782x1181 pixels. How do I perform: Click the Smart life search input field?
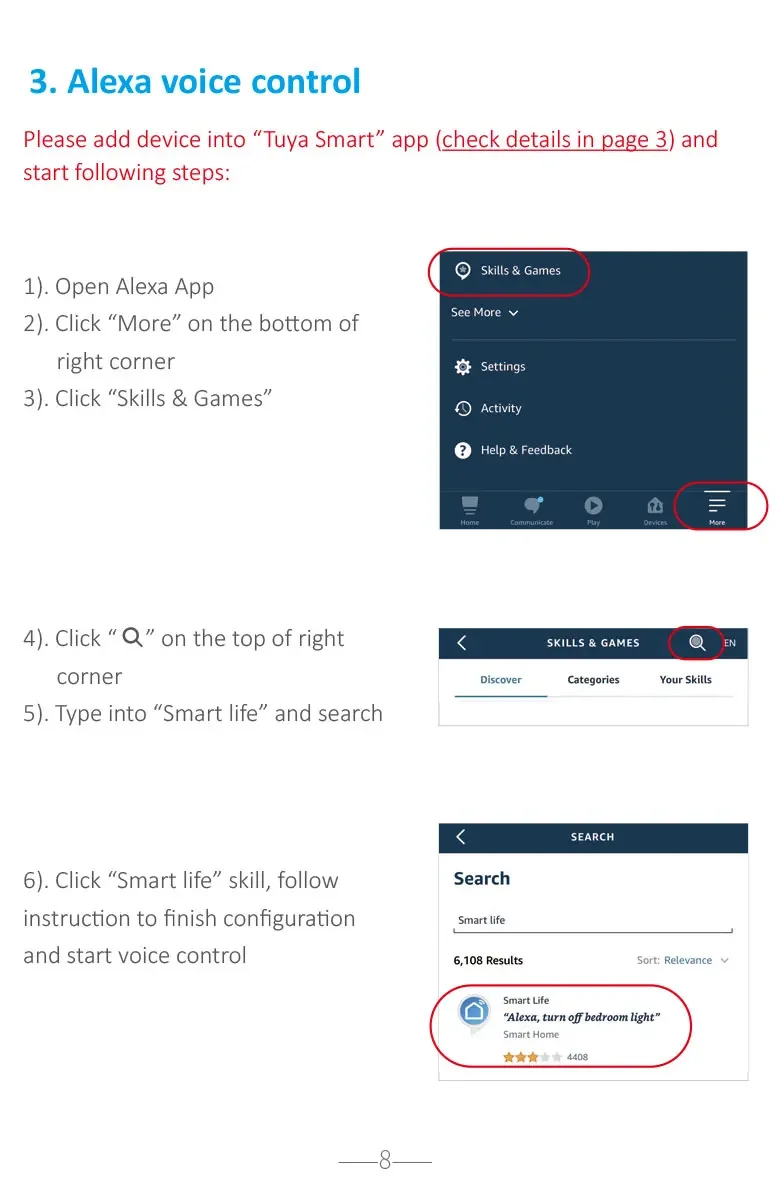point(593,921)
